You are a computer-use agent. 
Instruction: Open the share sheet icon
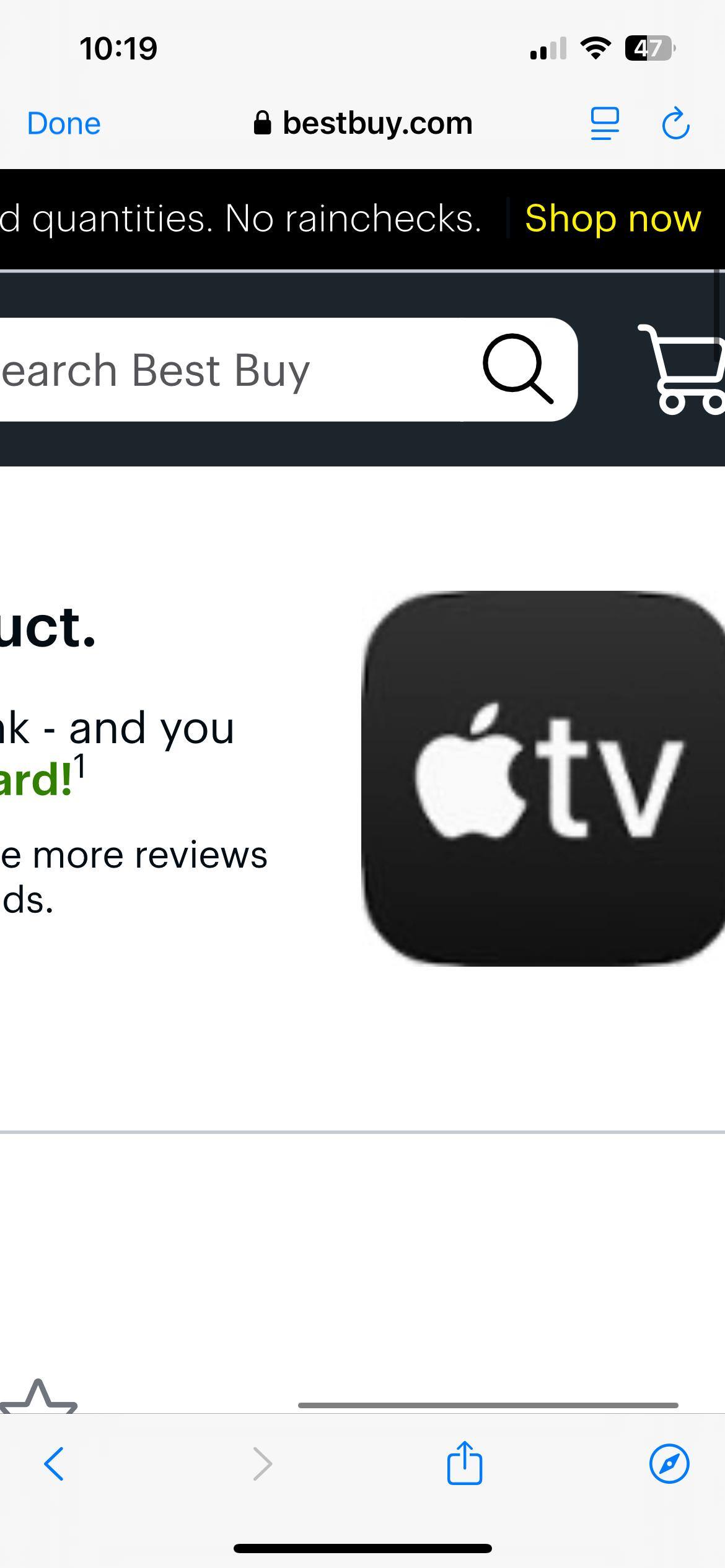click(465, 1462)
